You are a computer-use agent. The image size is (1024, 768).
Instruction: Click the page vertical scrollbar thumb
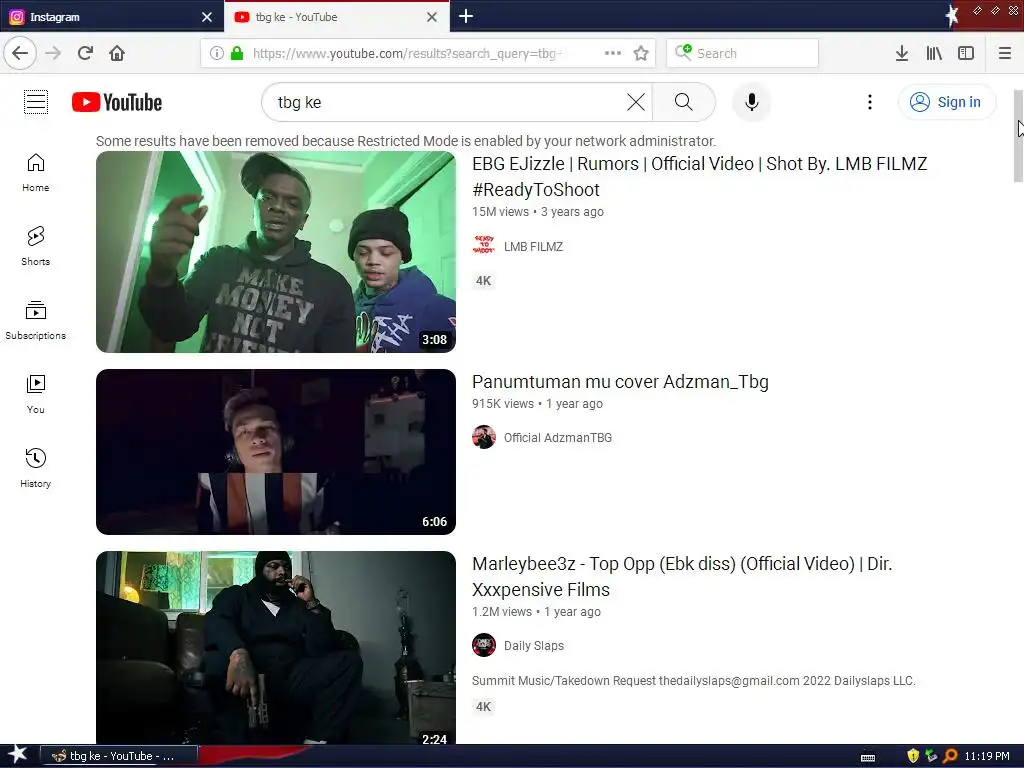(1017, 136)
